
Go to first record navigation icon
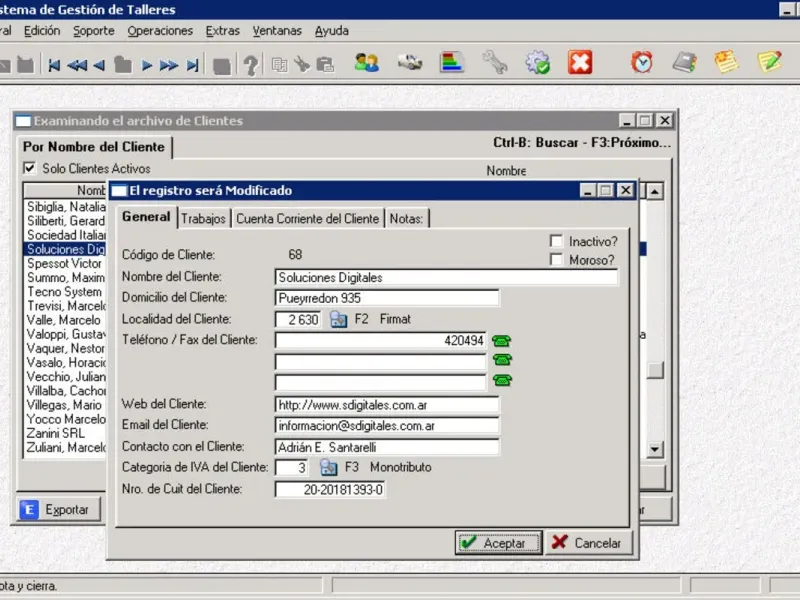[x=54, y=65]
